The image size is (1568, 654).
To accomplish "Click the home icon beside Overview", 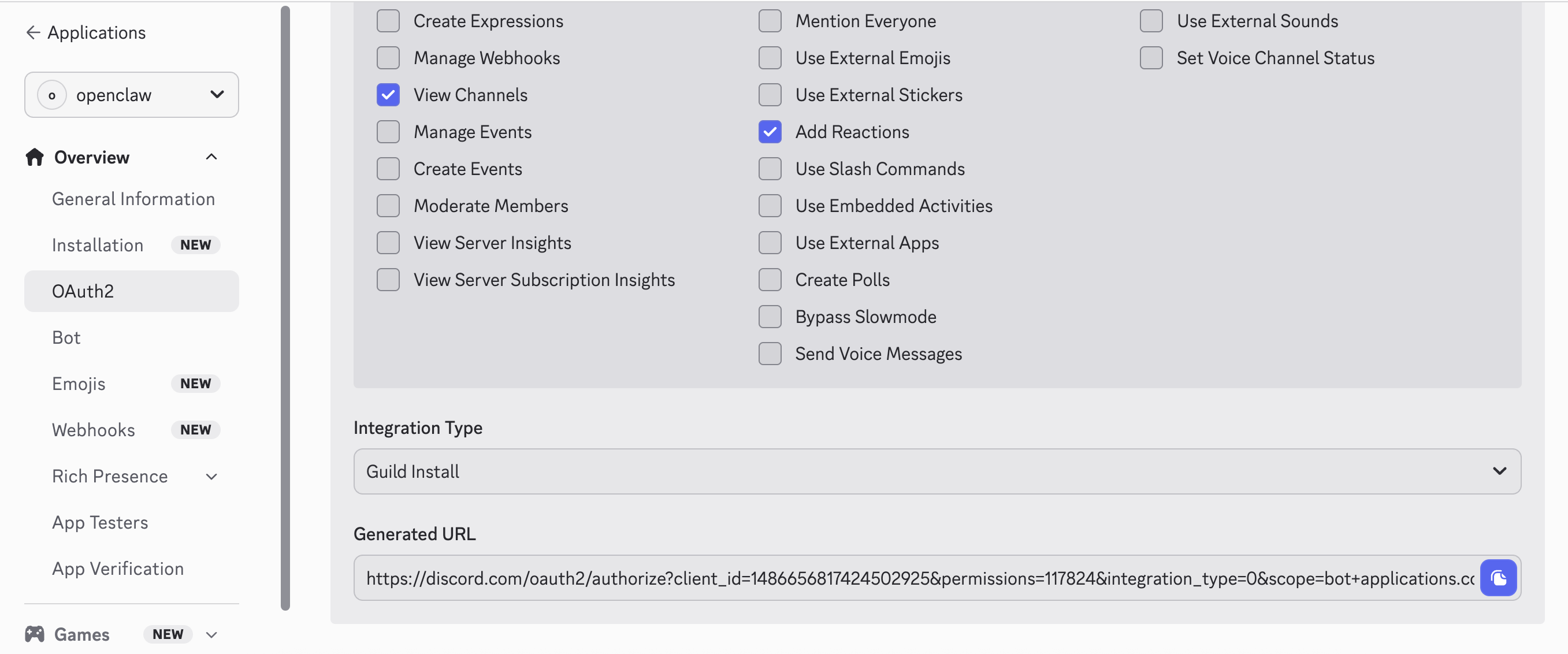I will 34,157.
